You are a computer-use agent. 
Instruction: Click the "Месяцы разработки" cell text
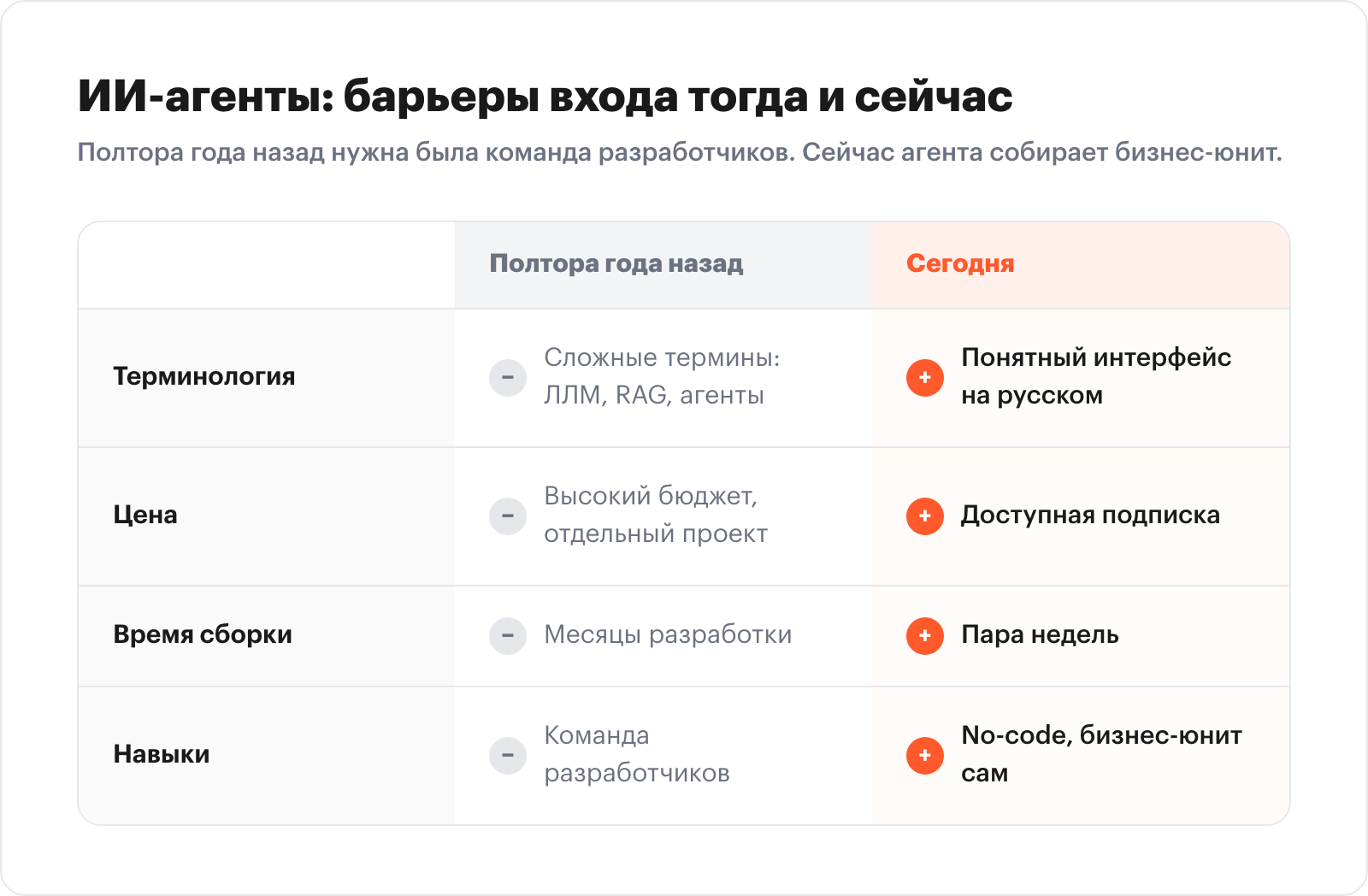coord(668,635)
